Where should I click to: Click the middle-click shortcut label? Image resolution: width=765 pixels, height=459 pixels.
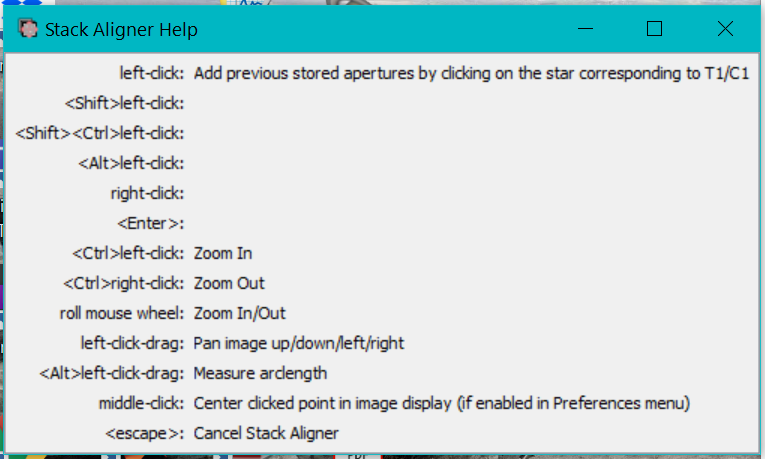point(141,403)
